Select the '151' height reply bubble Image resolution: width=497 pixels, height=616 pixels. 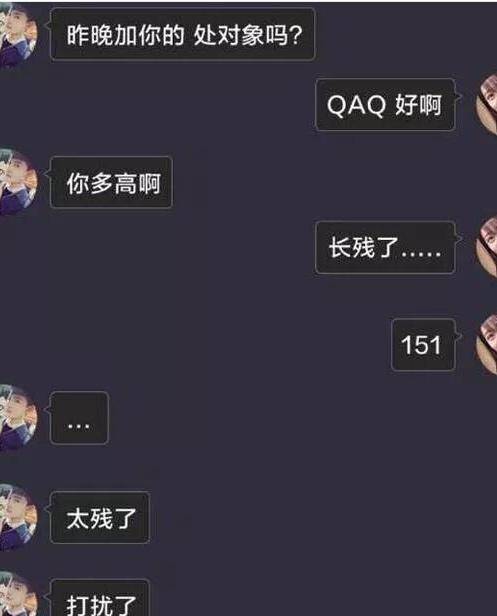point(424,345)
